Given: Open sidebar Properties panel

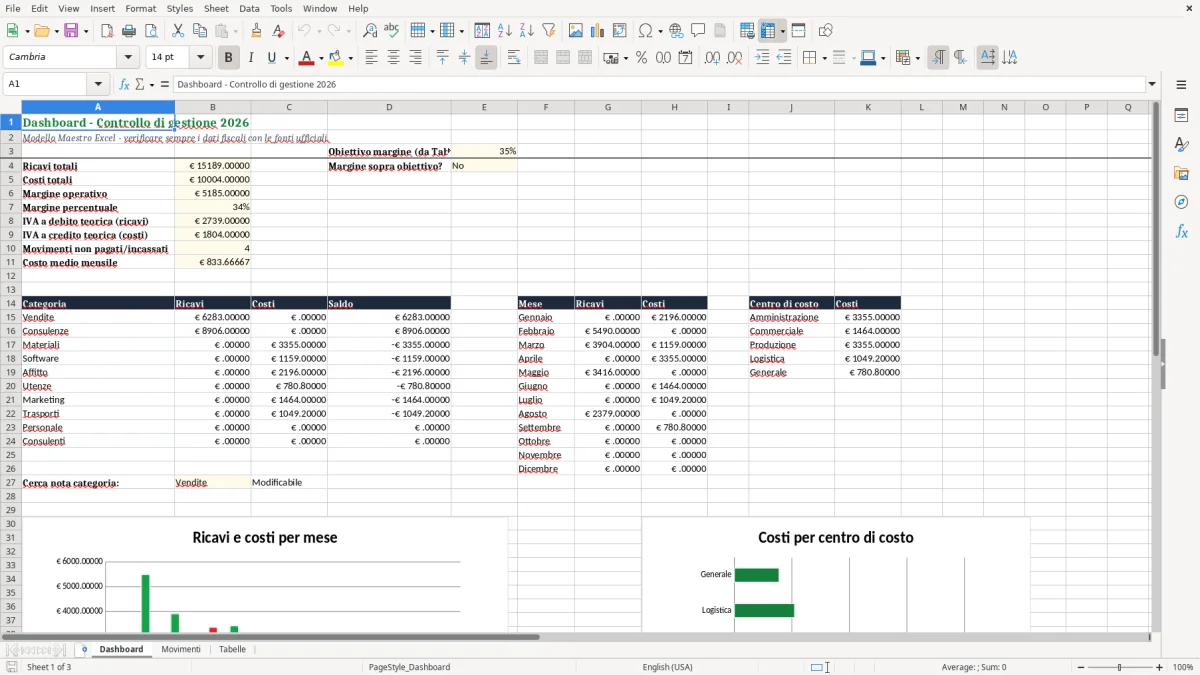Looking at the screenshot, I should (1181, 116).
